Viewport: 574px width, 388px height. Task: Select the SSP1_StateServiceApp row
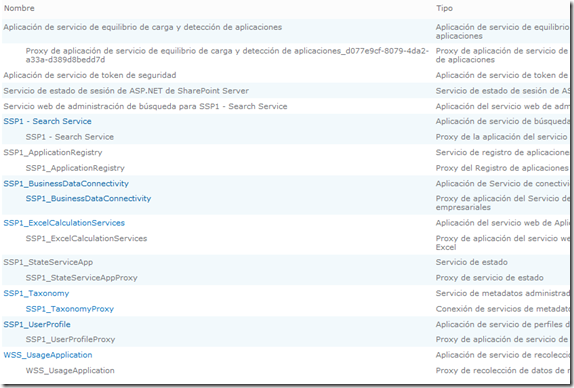pyautogui.click(x=286, y=262)
